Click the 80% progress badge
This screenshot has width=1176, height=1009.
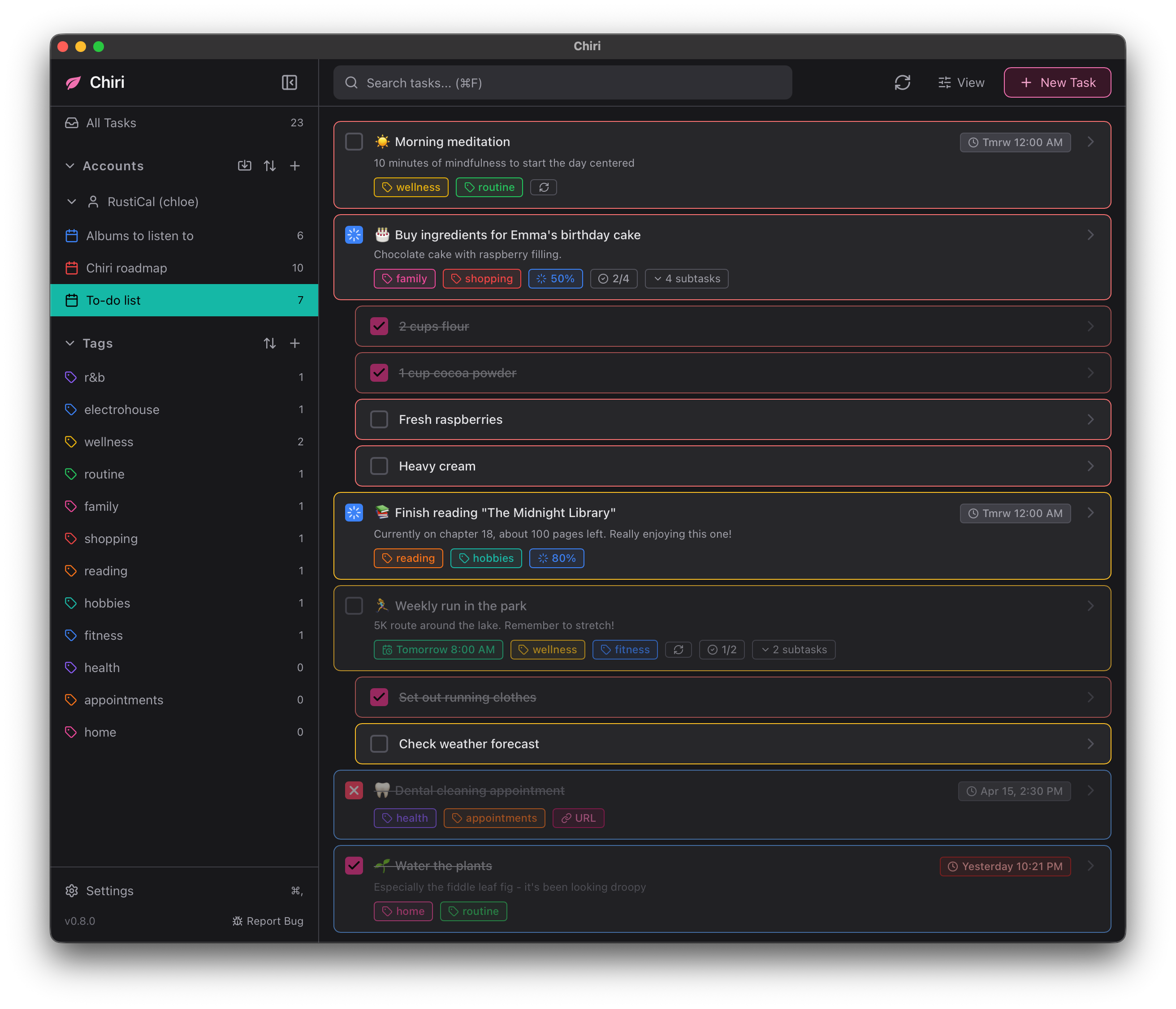556,558
